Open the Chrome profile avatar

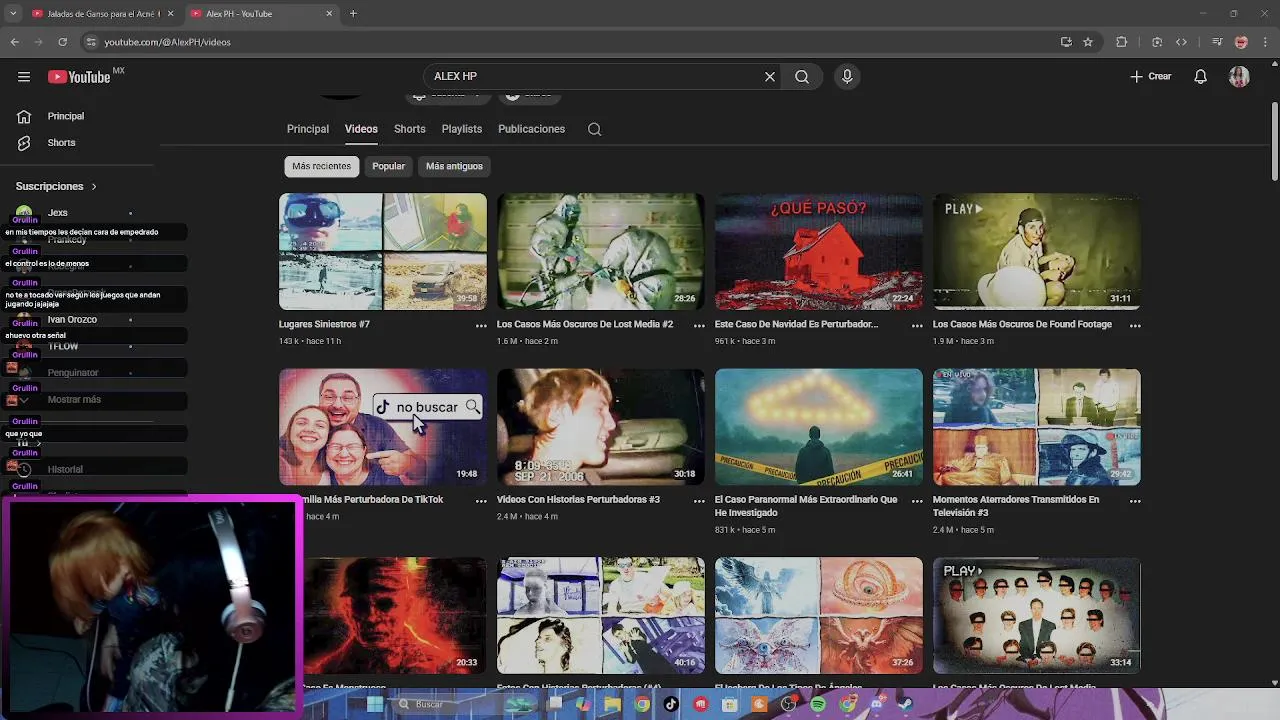tap(1241, 42)
